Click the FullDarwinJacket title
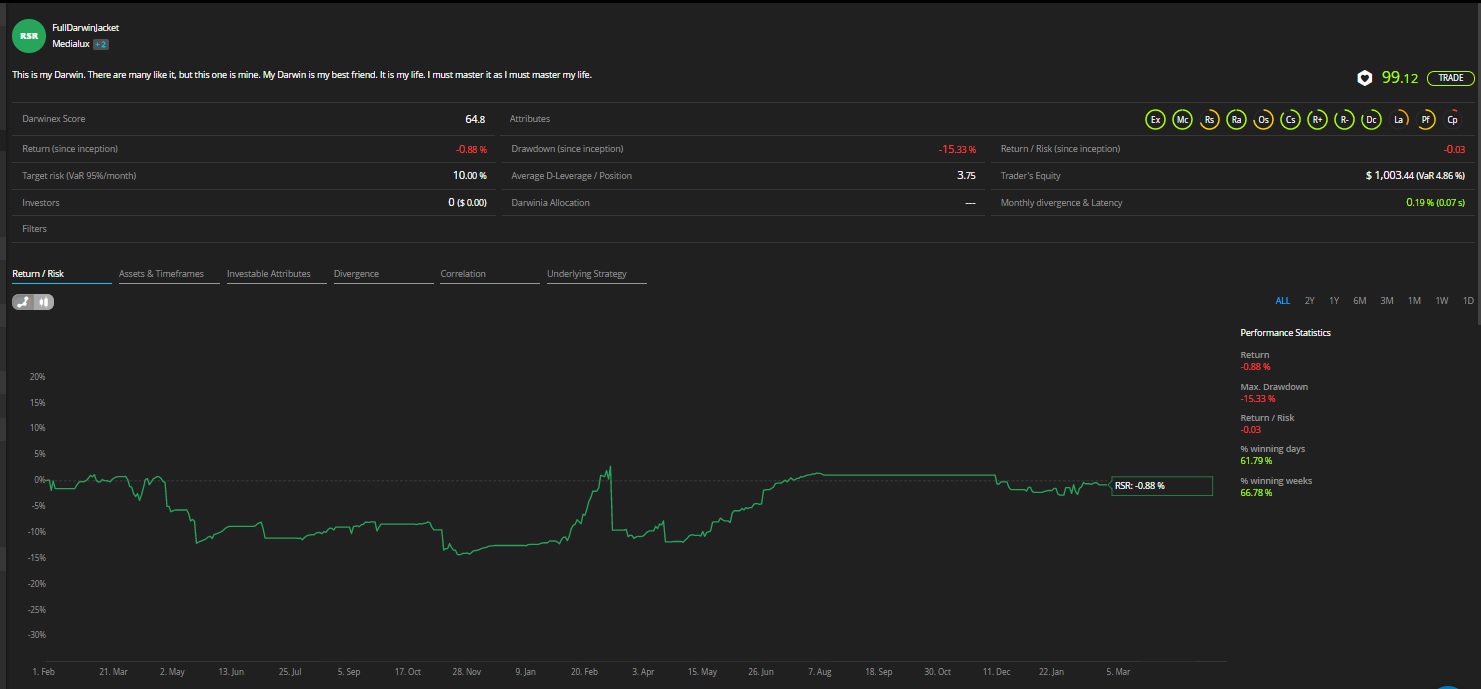1481x689 pixels. point(85,28)
